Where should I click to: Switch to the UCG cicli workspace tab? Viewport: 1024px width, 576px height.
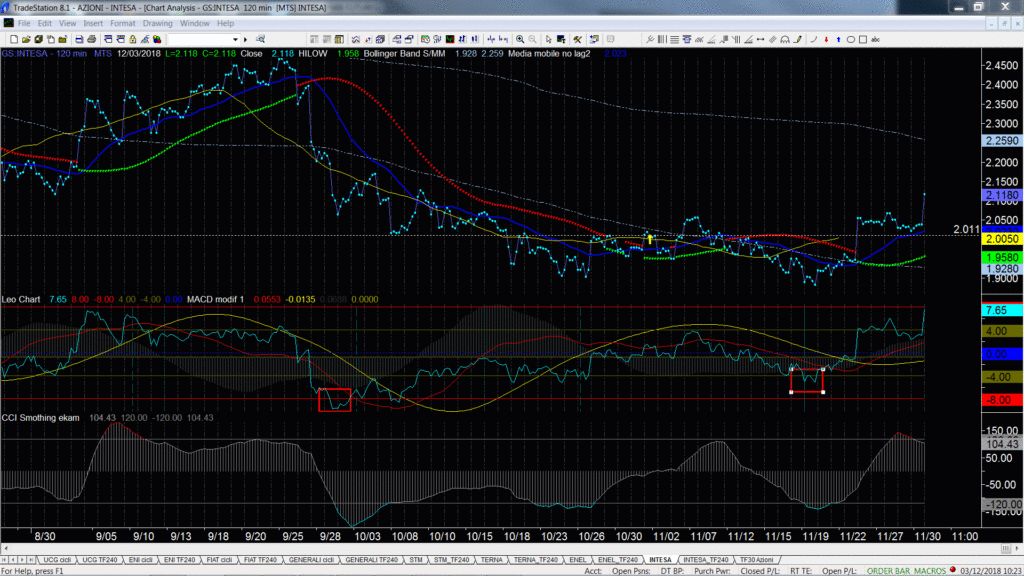(57, 560)
